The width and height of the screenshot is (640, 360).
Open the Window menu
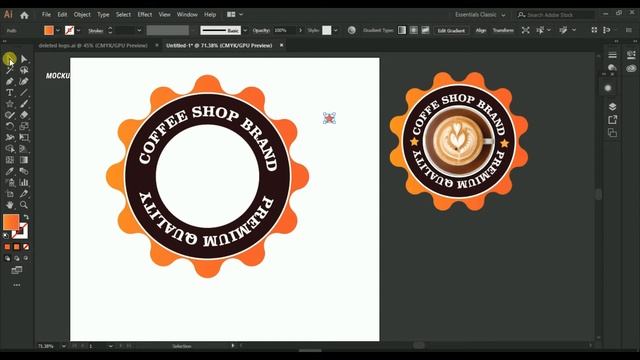point(187,14)
